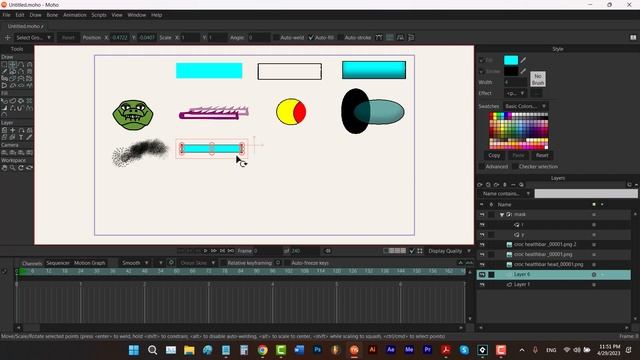
Task: Open Photoshop from the taskbar
Action: click(317, 350)
